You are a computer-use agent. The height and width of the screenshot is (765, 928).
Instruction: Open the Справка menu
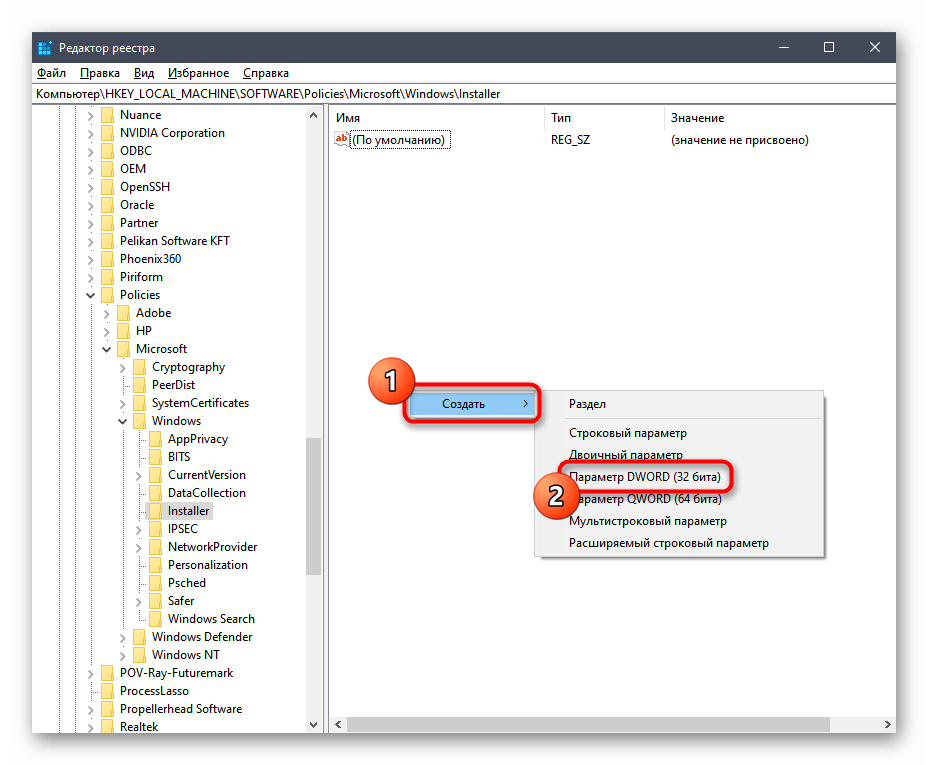pyautogui.click(x=266, y=73)
